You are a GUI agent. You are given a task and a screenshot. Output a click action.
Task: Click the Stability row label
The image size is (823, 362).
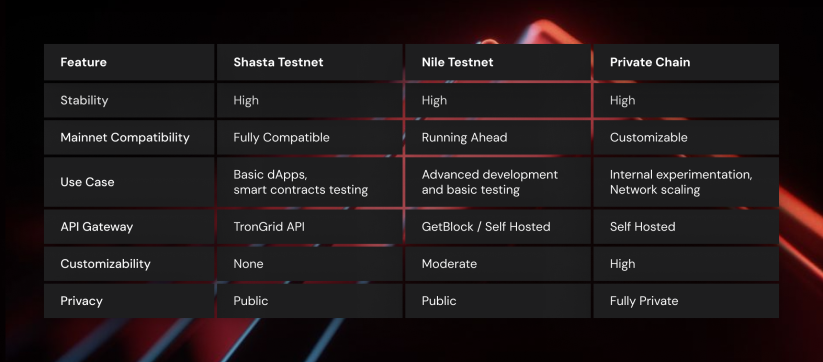[129, 100]
